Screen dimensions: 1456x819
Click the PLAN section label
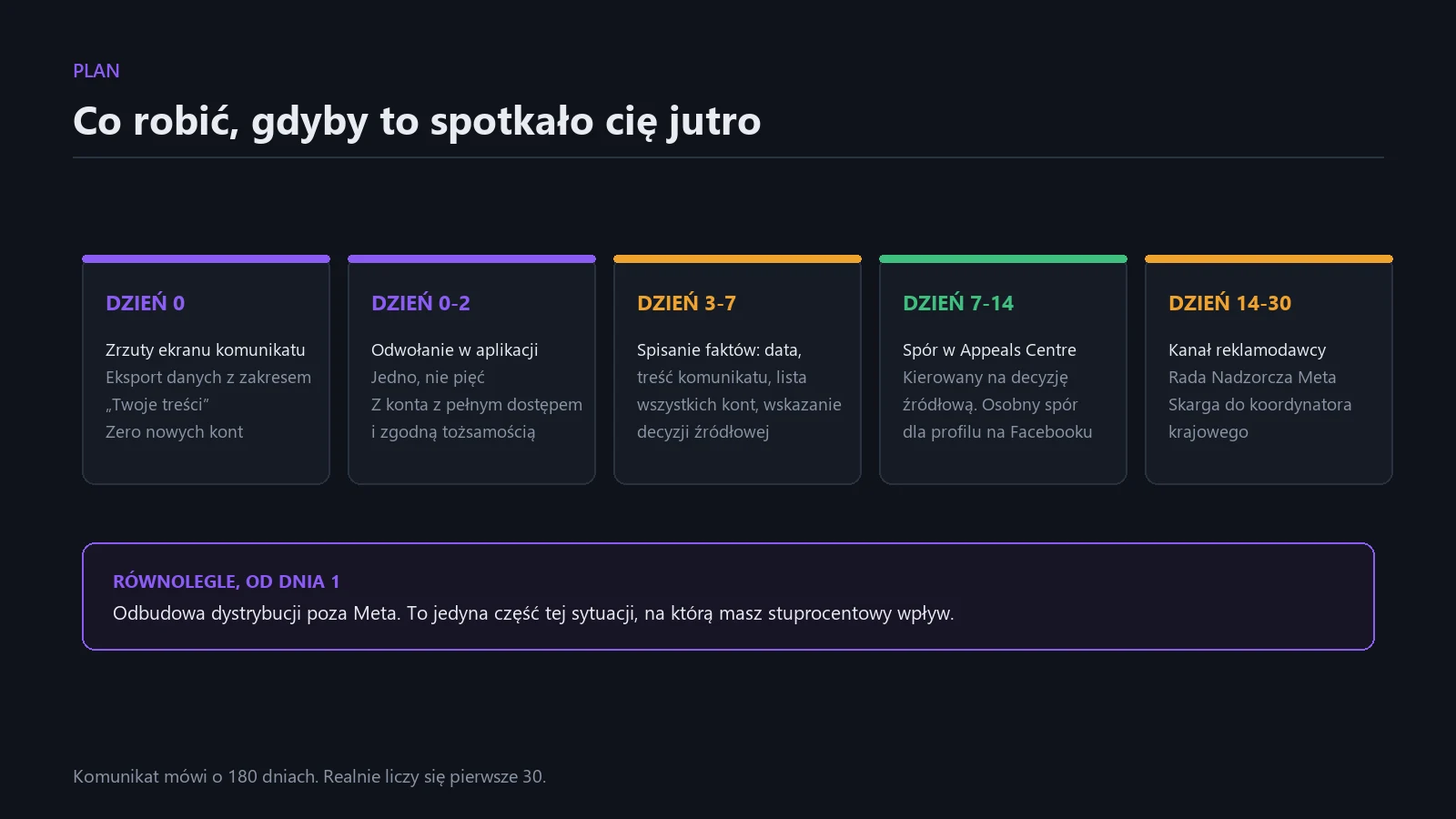click(x=96, y=71)
